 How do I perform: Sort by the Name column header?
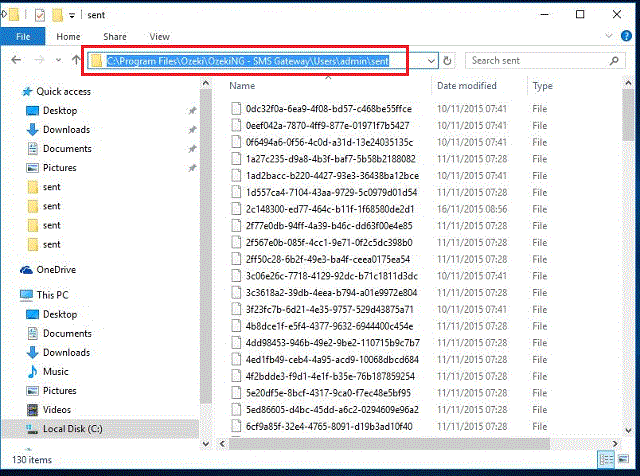point(242,86)
